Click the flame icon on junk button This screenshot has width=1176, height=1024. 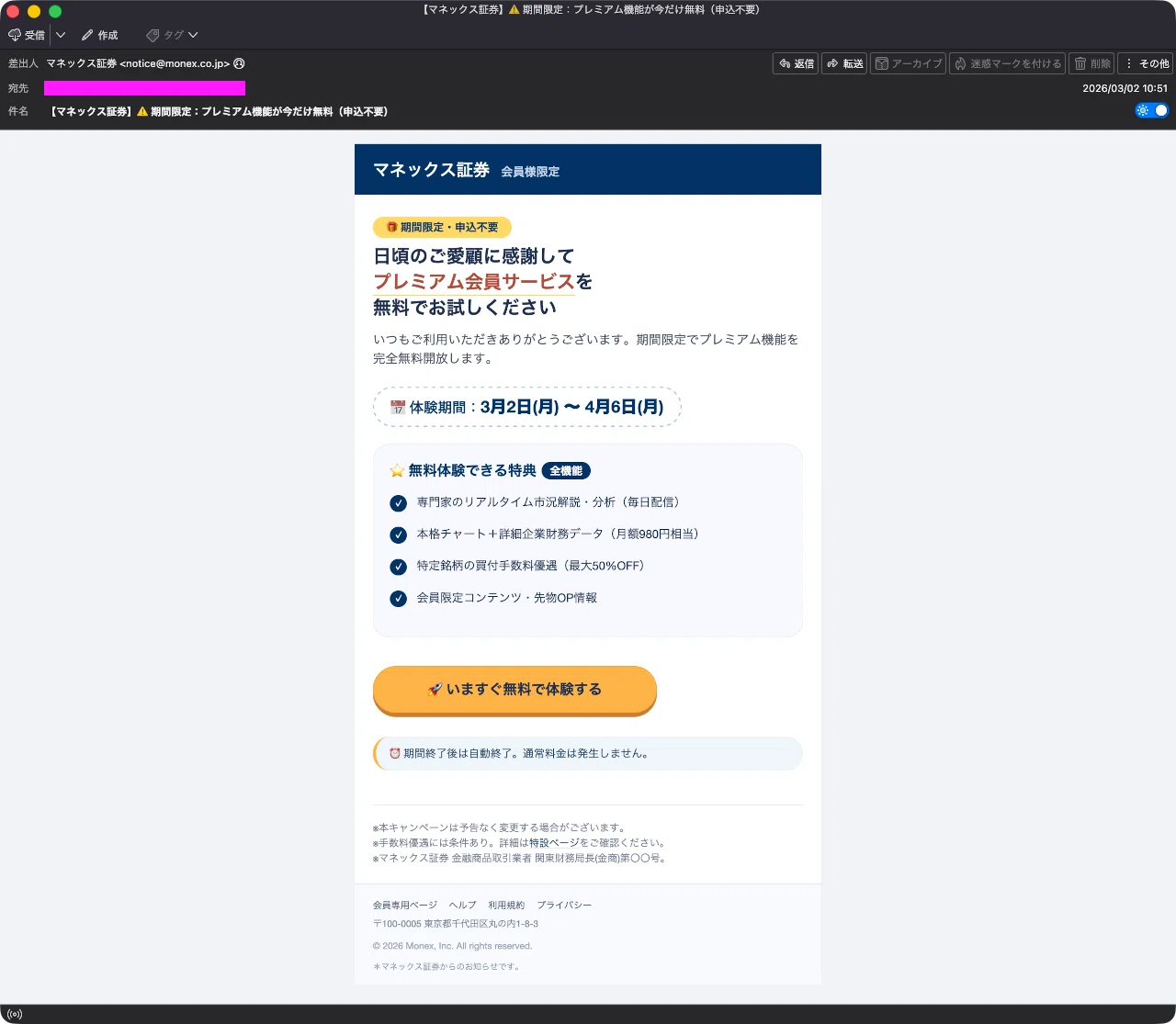point(960,63)
